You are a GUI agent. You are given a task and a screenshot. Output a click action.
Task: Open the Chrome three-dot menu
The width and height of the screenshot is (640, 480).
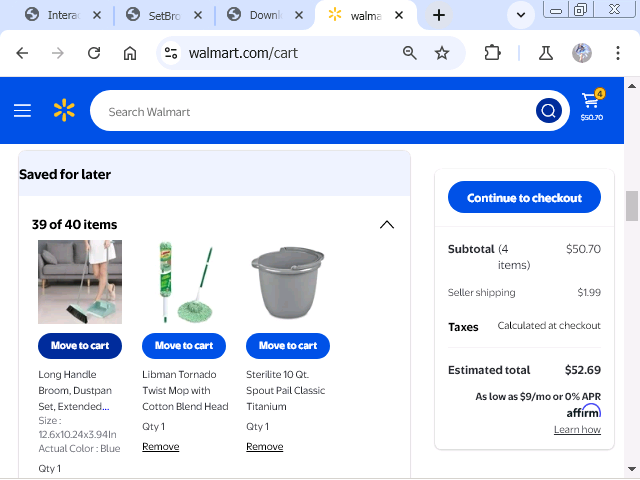point(618,53)
